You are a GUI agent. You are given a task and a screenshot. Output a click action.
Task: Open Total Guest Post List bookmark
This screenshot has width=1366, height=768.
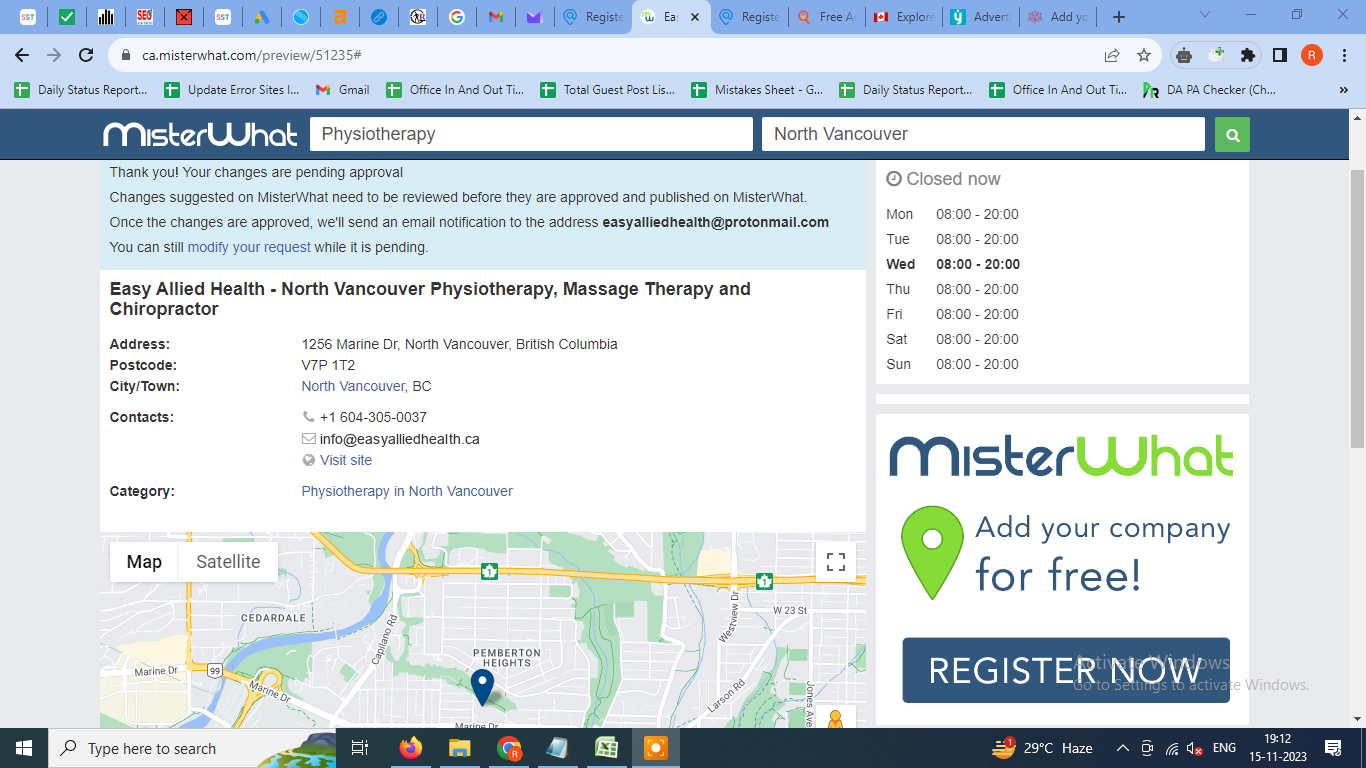coord(608,90)
